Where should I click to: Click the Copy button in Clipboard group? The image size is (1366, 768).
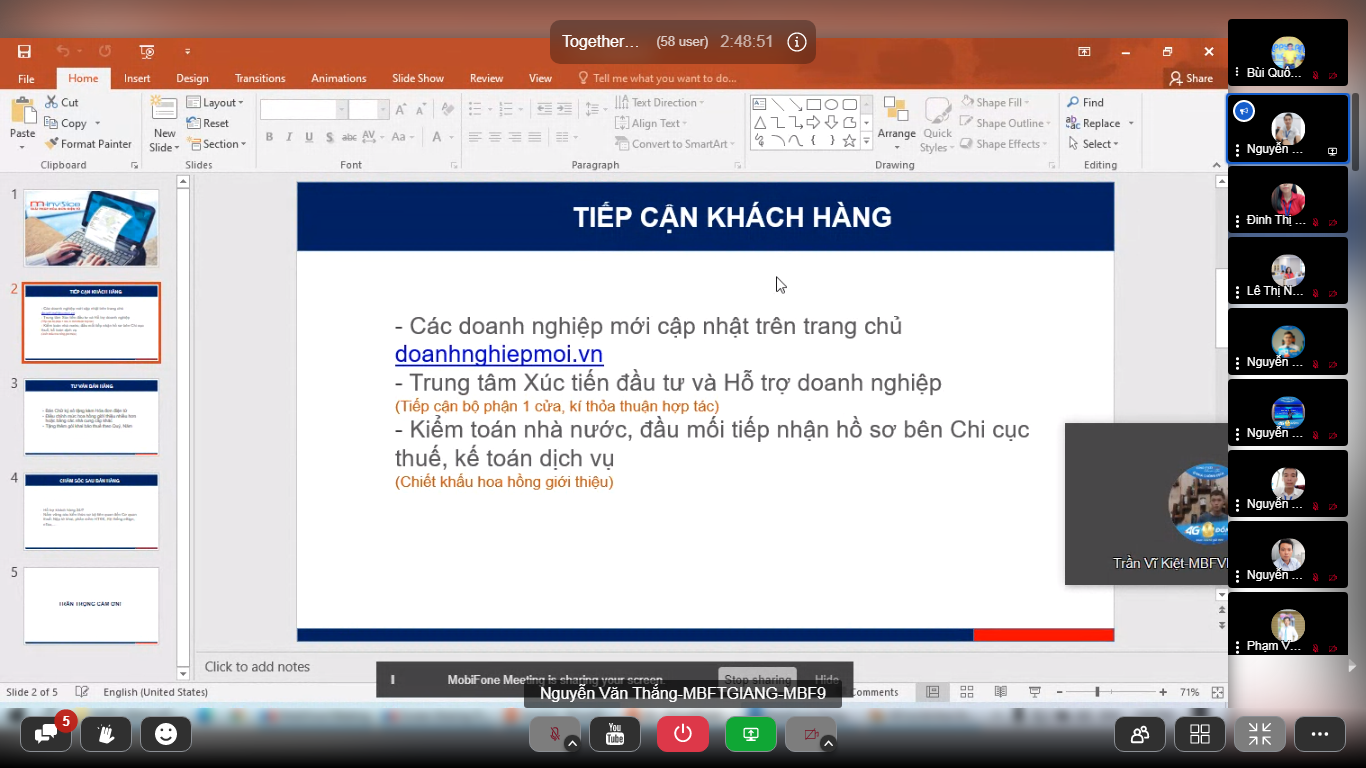pyautogui.click(x=65, y=123)
